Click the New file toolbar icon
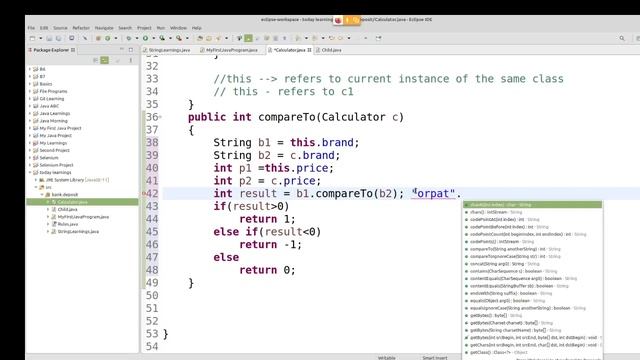Screen dimensions: 640x360 click(x=32, y=38)
